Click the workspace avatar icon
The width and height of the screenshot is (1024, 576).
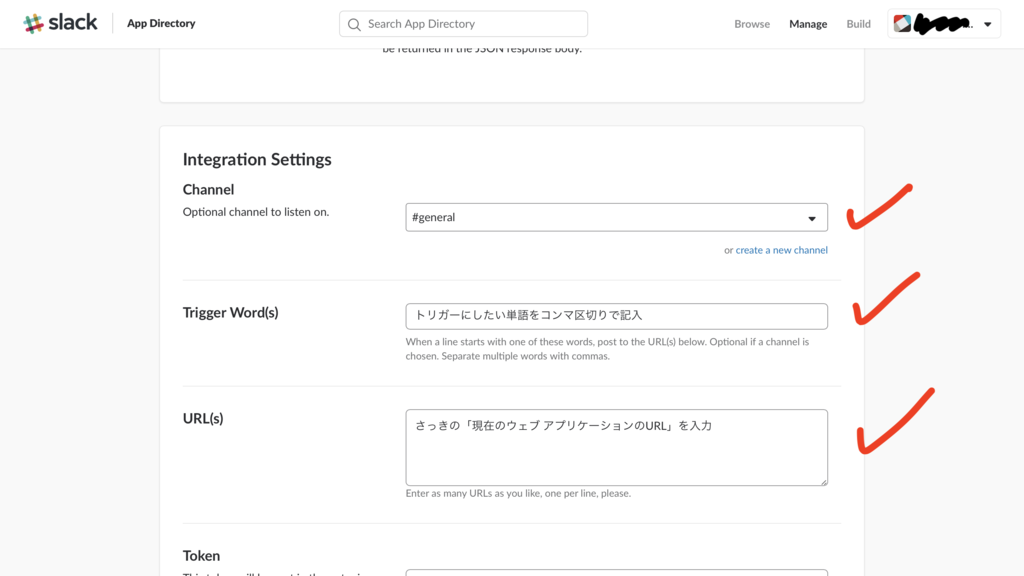point(902,24)
